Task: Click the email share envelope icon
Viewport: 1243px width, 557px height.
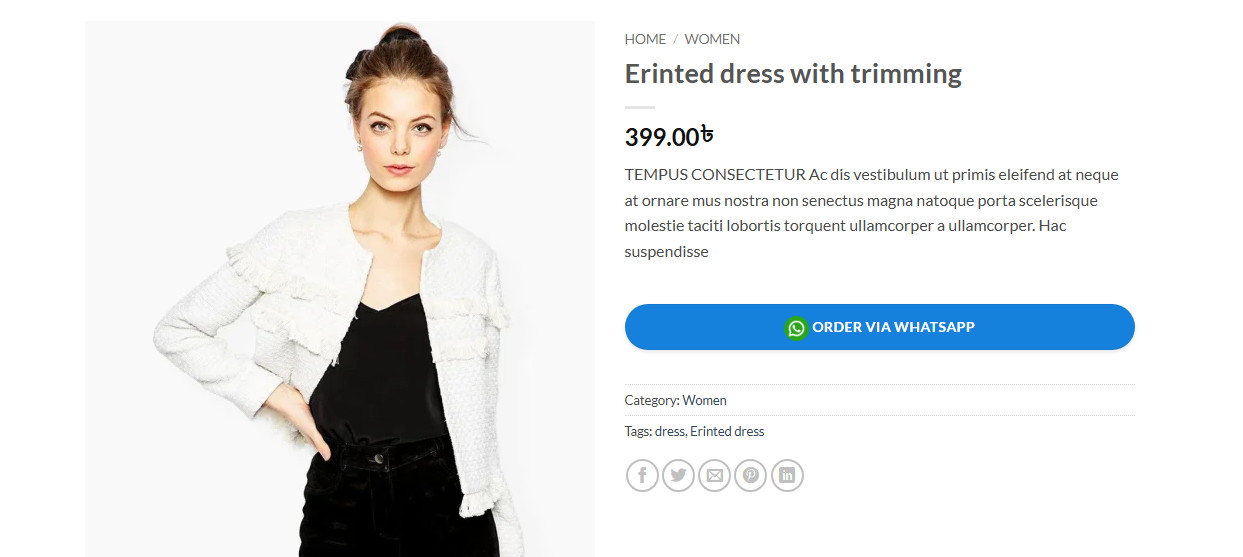Action: pos(714,475)
